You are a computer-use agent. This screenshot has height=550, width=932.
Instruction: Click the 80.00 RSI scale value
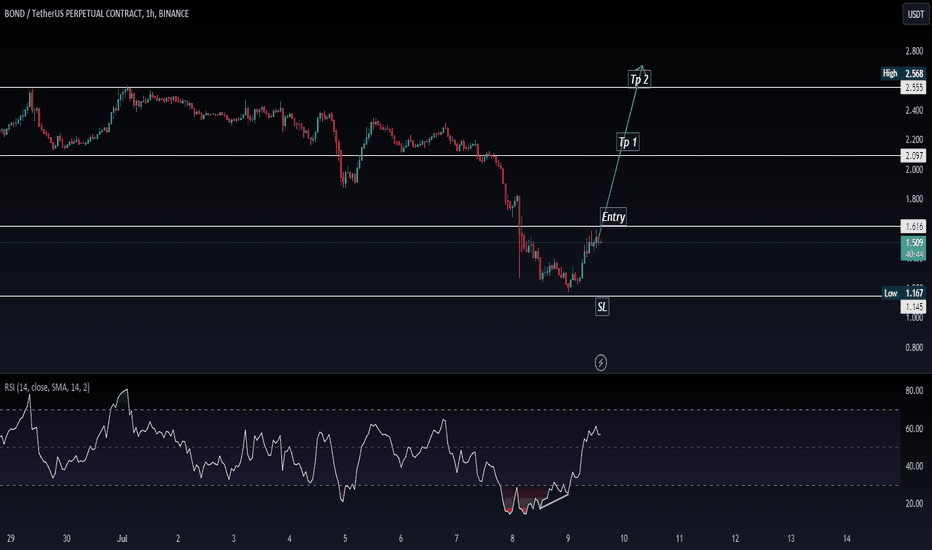(x=914, y=391)
